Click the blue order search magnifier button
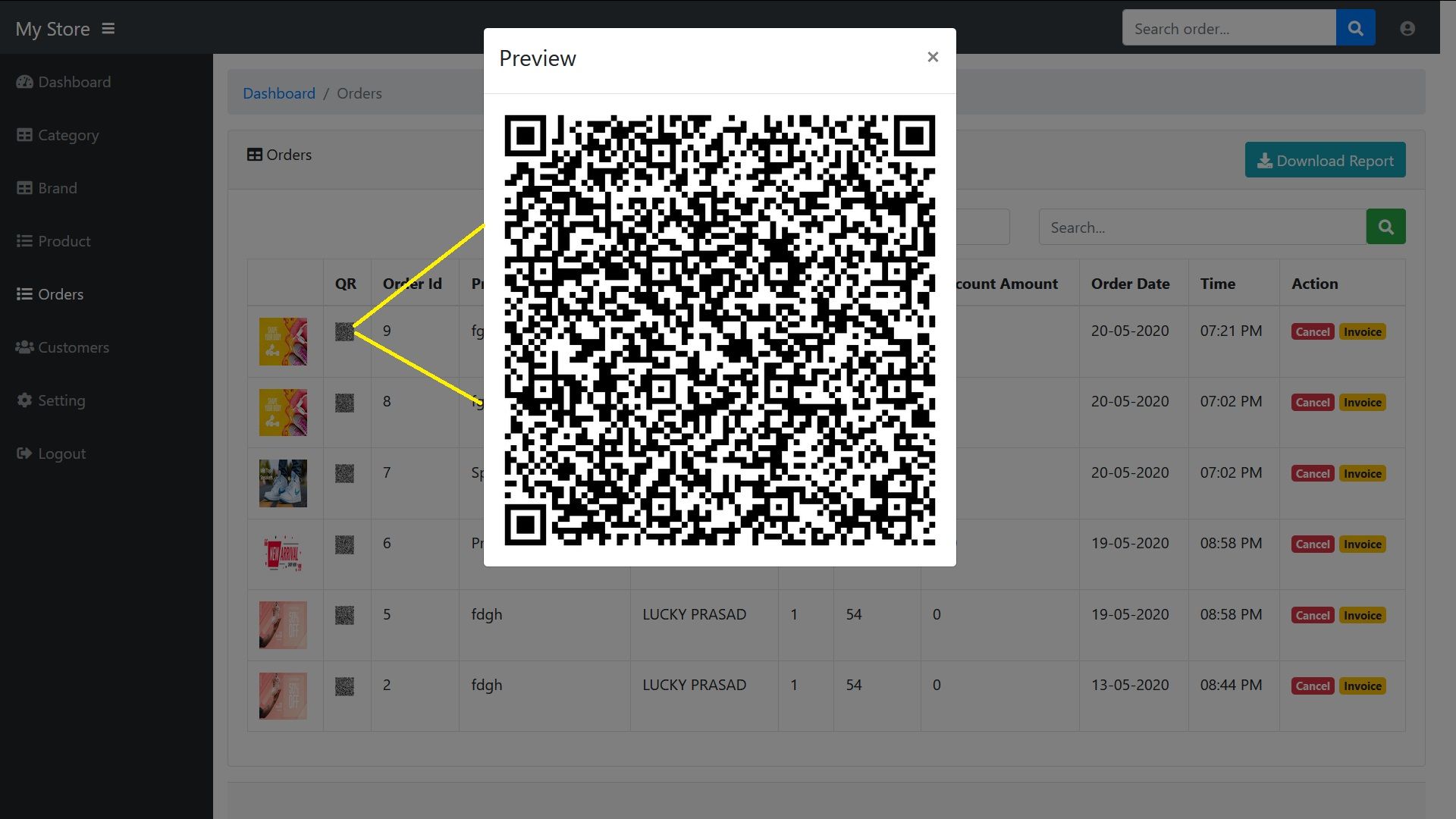The image size is (1456, 819). click(x=1355, y=29)
